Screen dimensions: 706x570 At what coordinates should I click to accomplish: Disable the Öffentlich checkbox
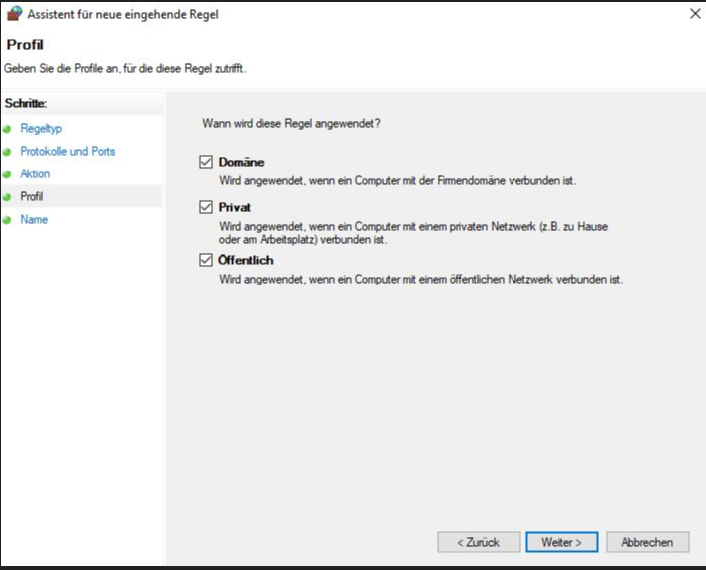pyautogui.click(x=206, y=260)
